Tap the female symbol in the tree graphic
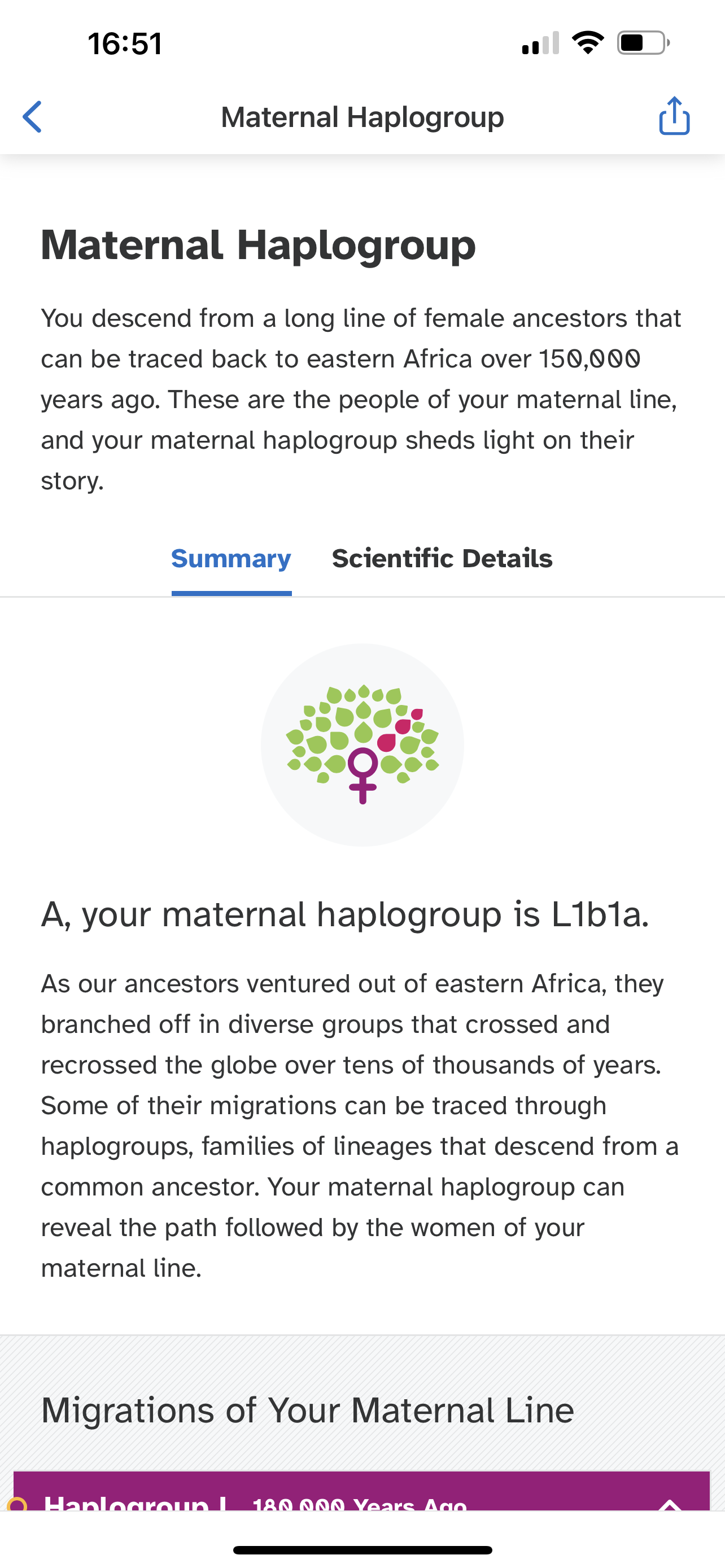725x1568 pixels. pyautogui.click(x=363, y=776)
